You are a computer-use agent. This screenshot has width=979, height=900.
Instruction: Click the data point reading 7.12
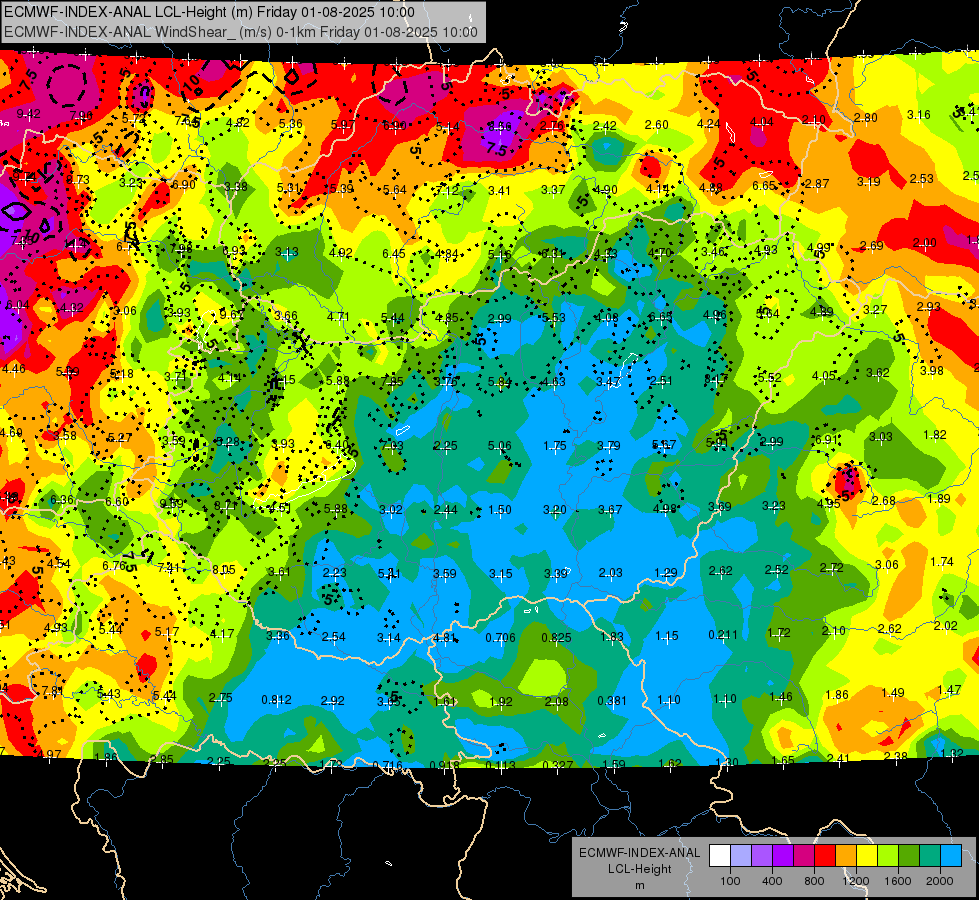pos(447,190)
